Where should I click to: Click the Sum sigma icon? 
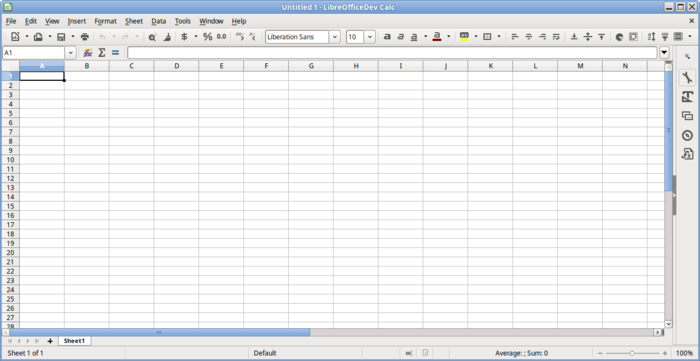point(102,53)
